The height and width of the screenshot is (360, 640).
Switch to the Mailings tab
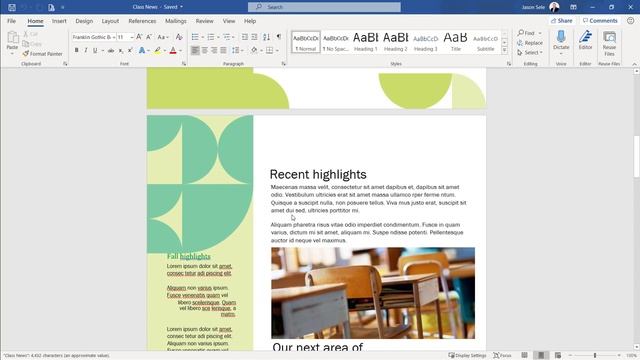point(176,21)
